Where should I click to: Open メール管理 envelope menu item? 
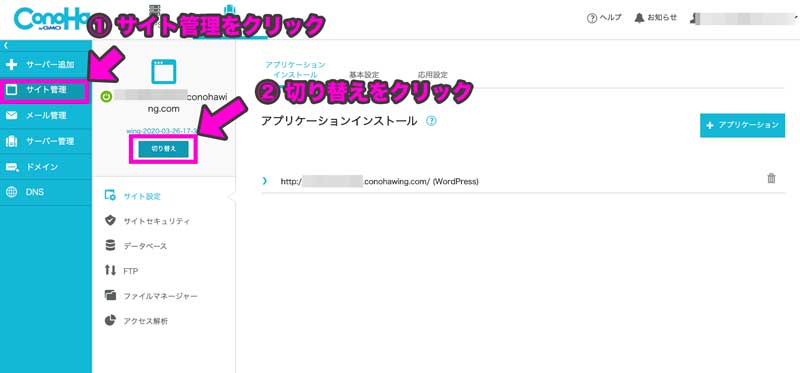tap(46, 116)
